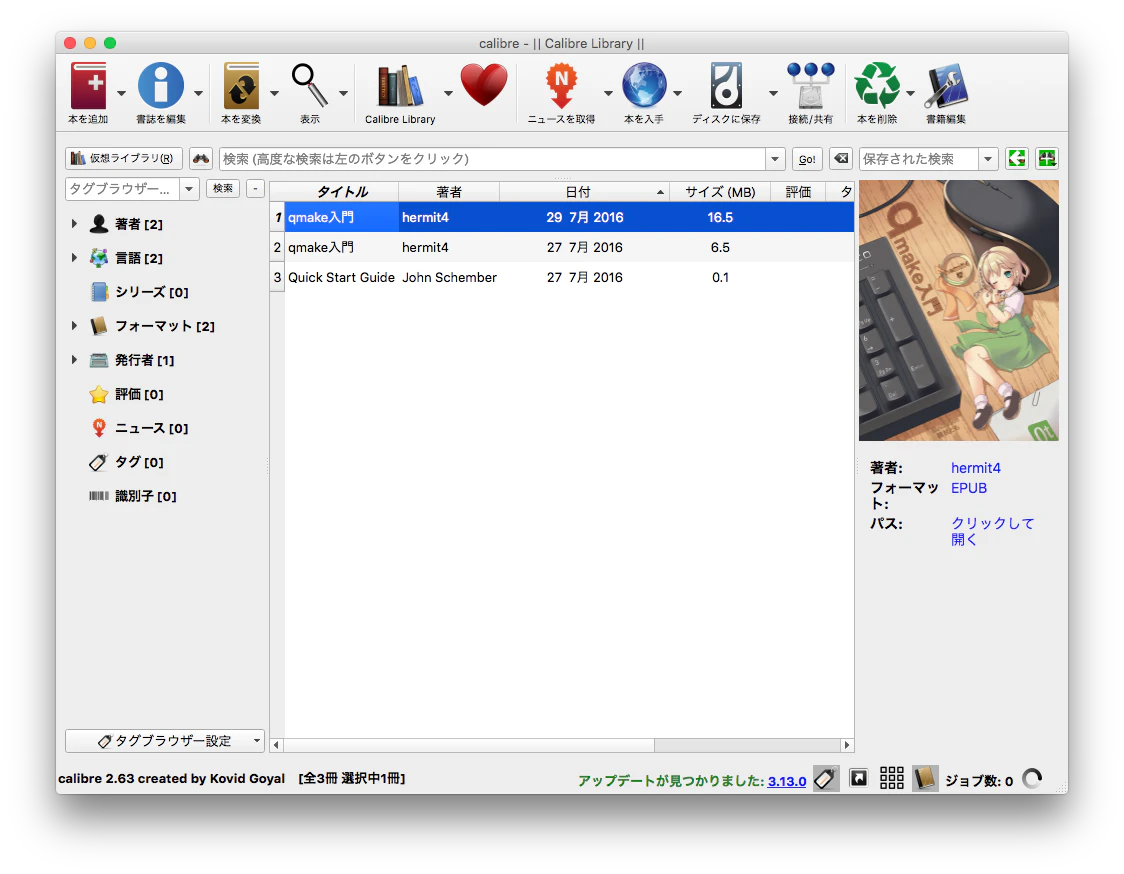
Task: Click the Go! search button
Action: [x=807, y=159]
